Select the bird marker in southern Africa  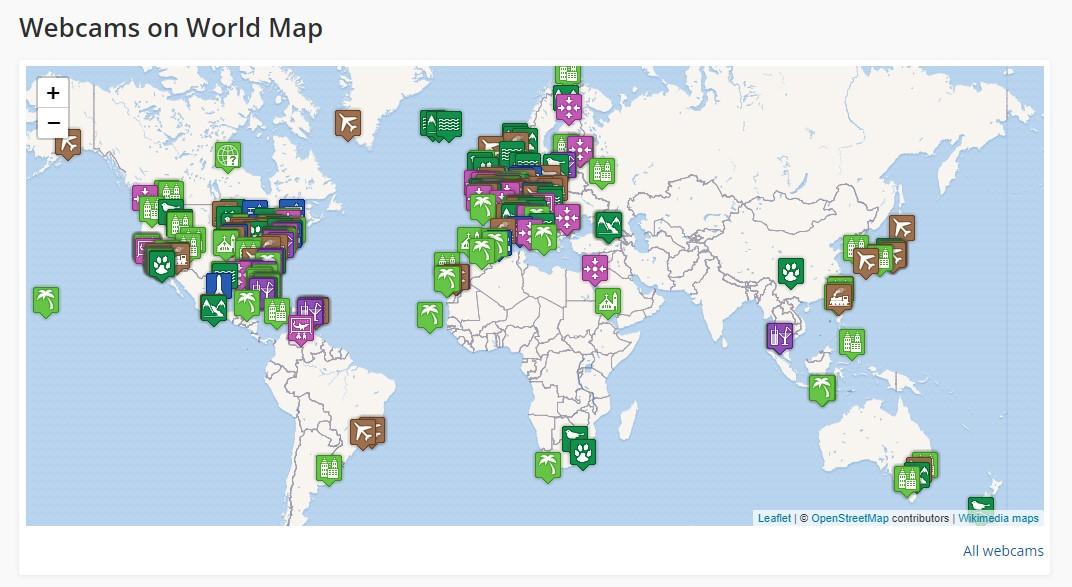574,435
